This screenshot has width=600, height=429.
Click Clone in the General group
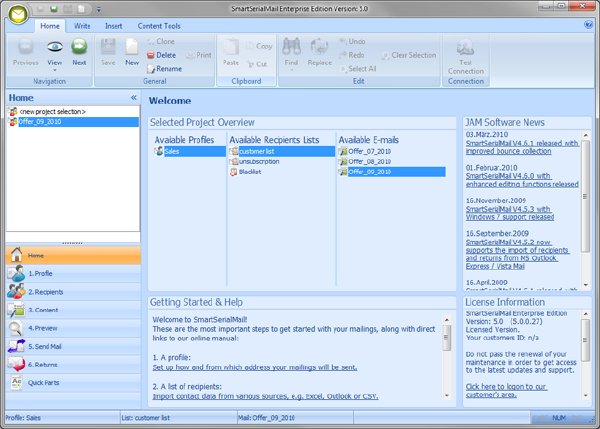pyautogui.click(x=161, y=41)
